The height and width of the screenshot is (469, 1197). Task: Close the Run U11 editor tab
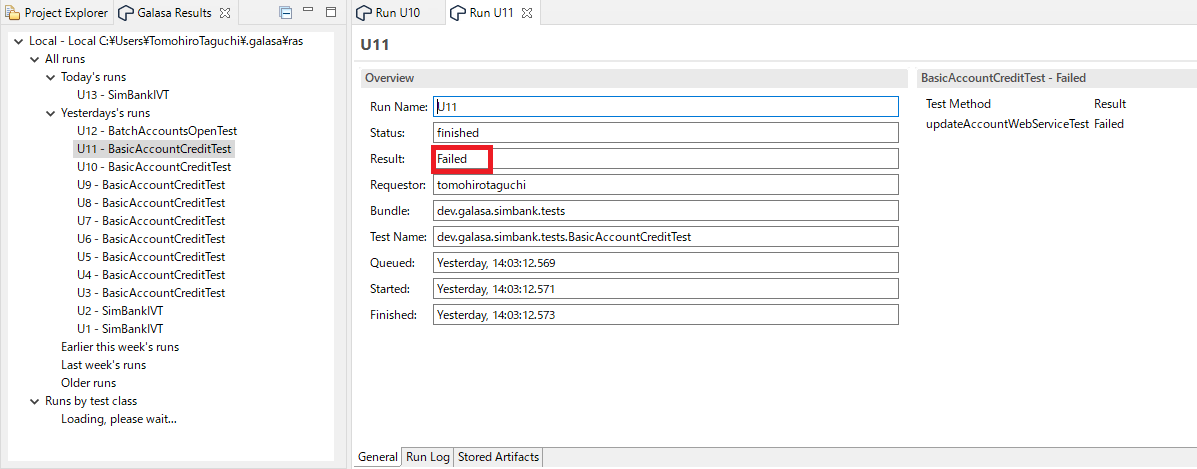pos(527,13)
